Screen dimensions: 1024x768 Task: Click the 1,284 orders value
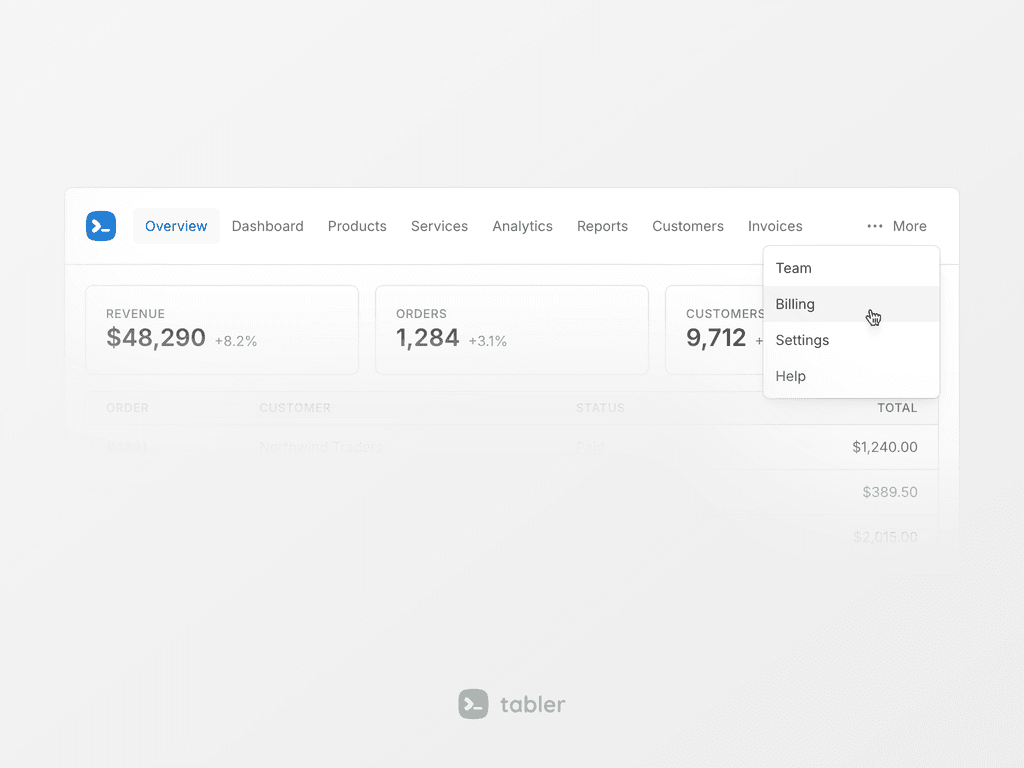coord(428,338)
